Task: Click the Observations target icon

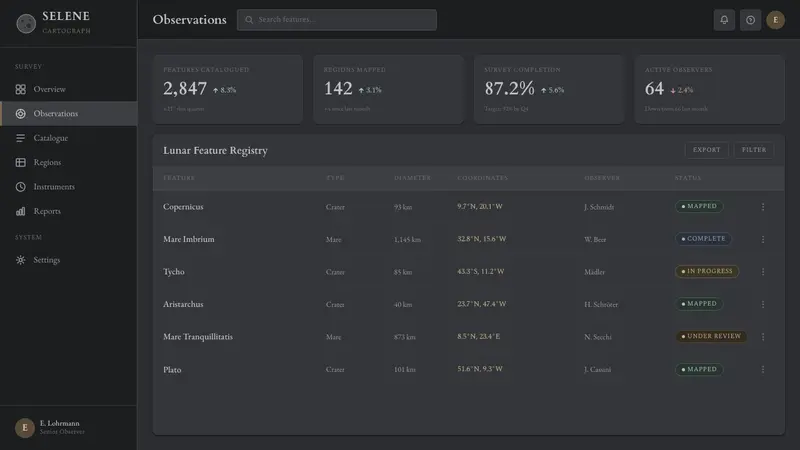Action: pos(20,114)
